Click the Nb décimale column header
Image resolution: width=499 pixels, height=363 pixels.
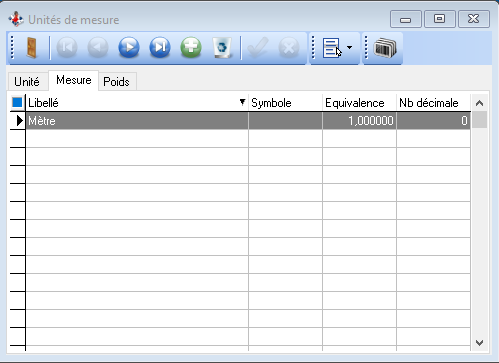(x=434, y=103)
